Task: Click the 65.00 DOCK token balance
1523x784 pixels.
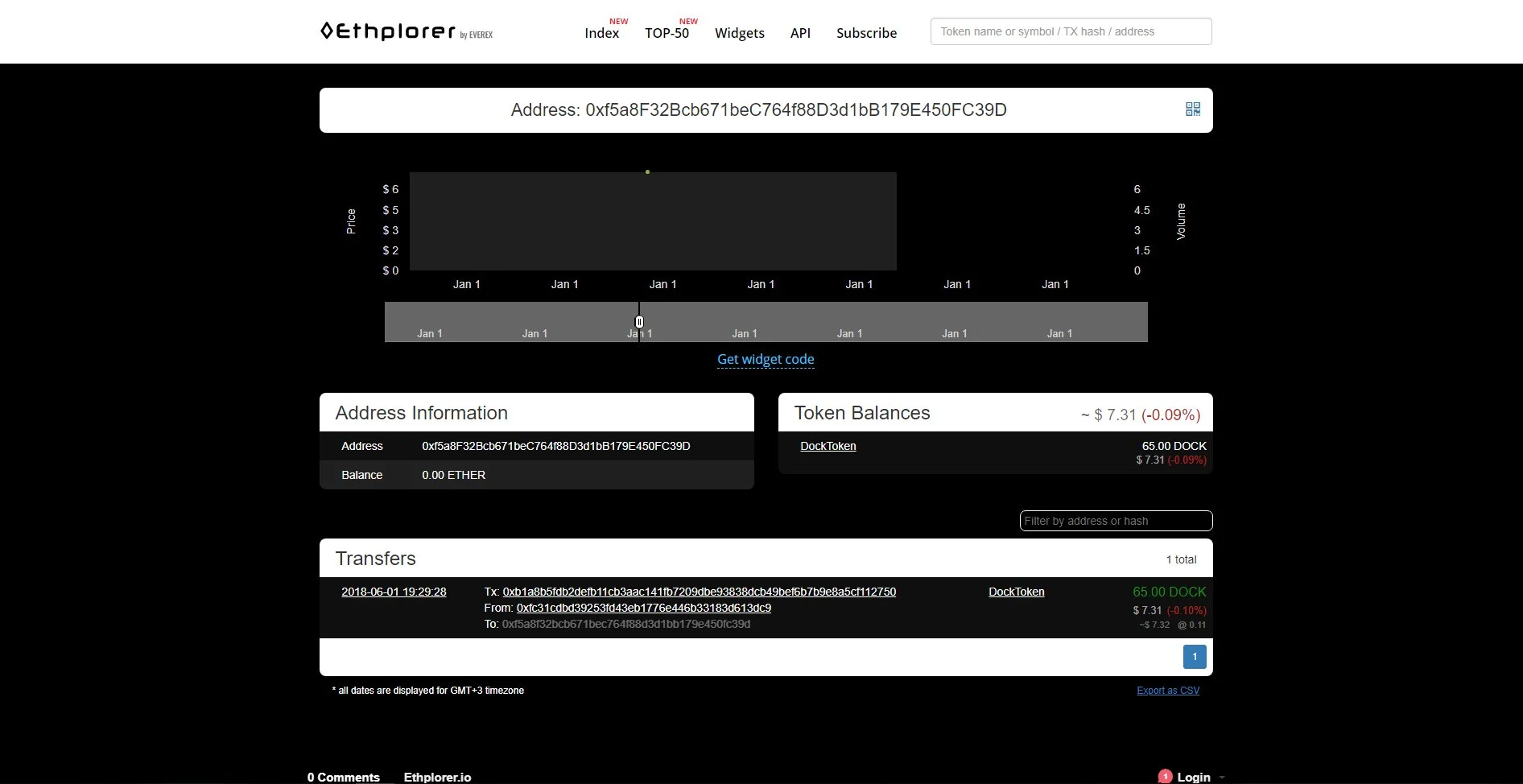Action: tap(1174, 446)
